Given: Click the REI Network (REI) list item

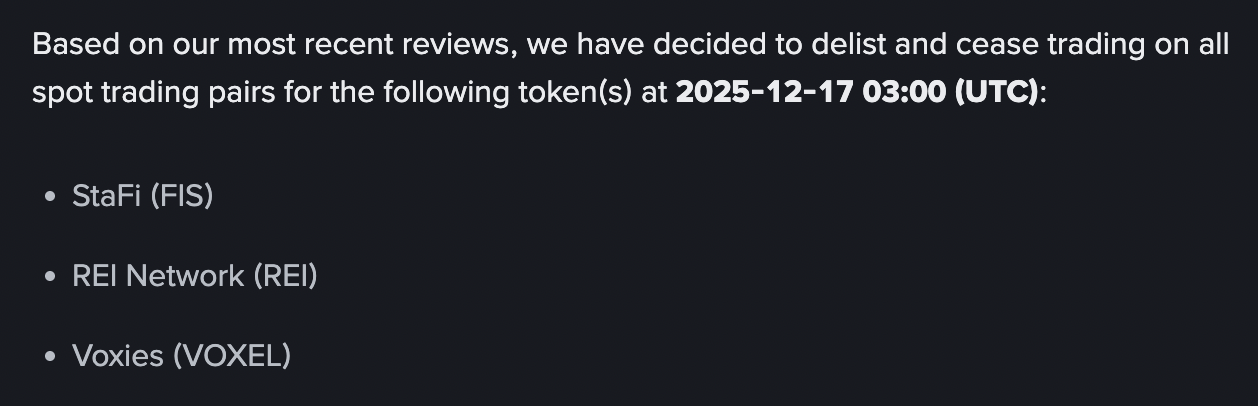Looking at the screenshot, I should (195, 275).
